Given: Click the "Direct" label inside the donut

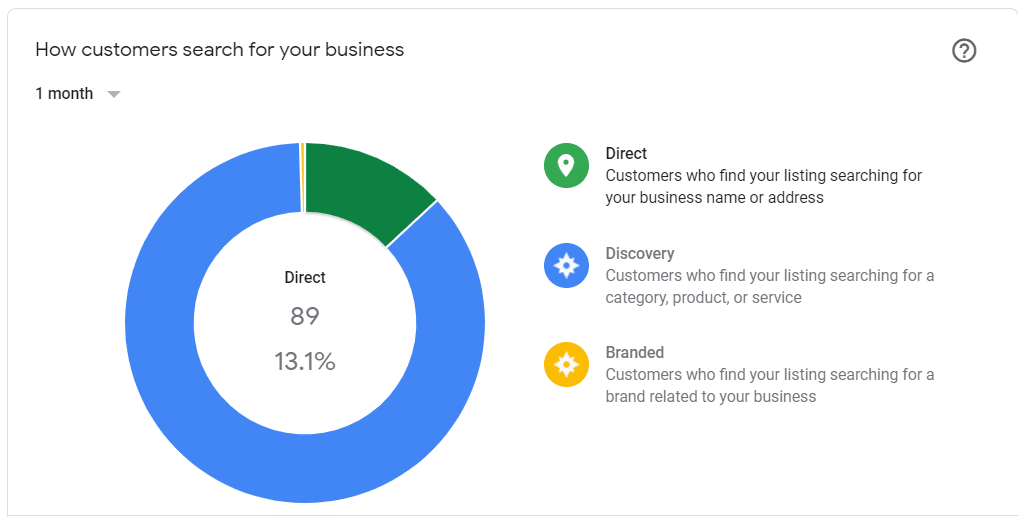Looking at the screenshot, I should [x=304, y=278].
